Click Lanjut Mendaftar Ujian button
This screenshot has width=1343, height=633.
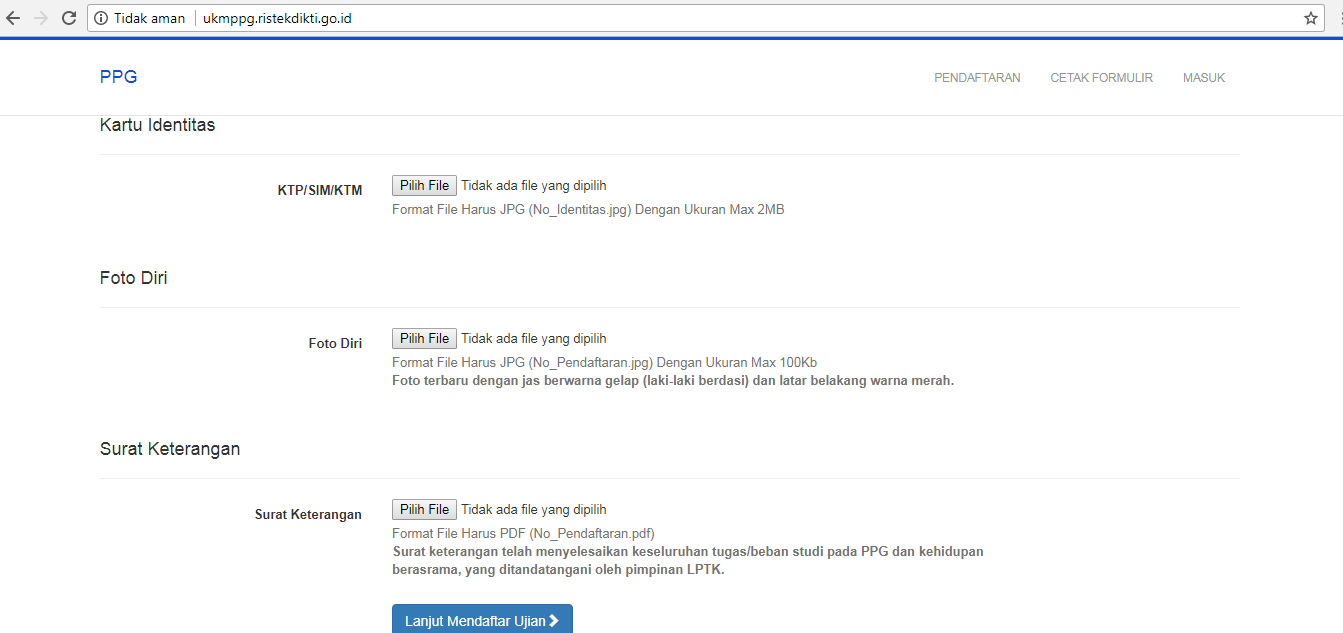tap(482, 619)
